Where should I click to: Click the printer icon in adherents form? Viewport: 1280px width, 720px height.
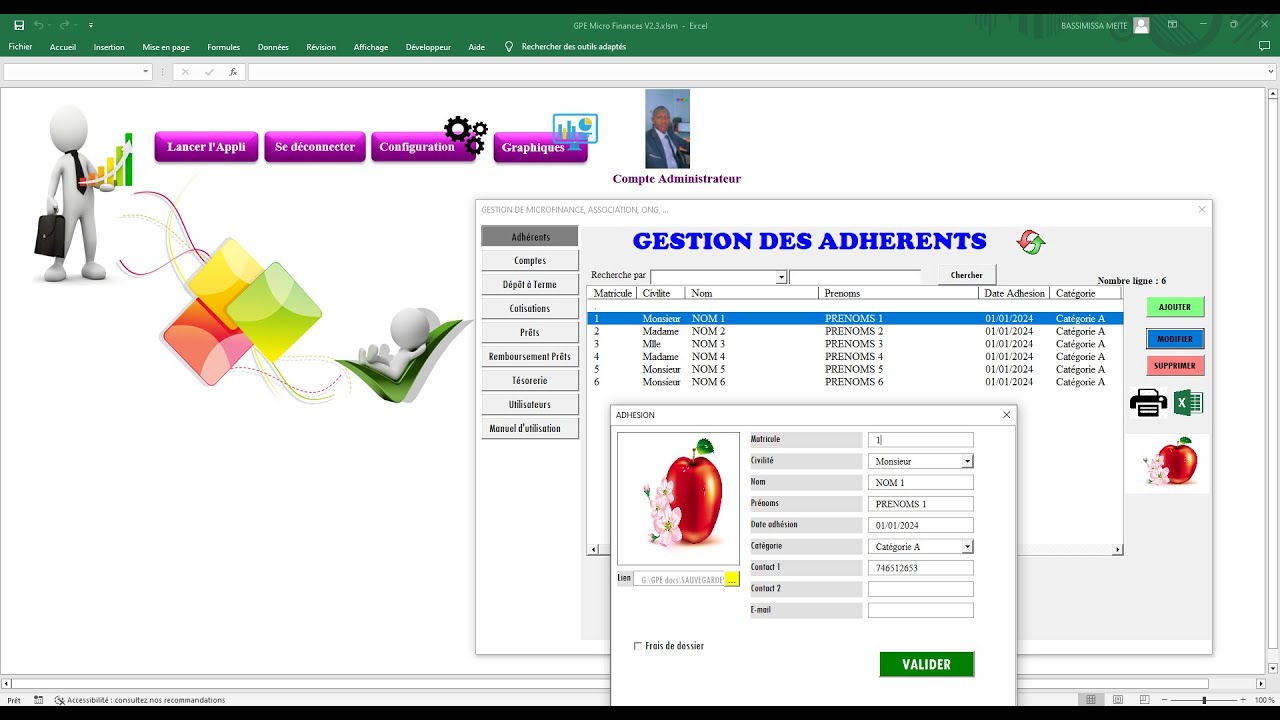1148,402
